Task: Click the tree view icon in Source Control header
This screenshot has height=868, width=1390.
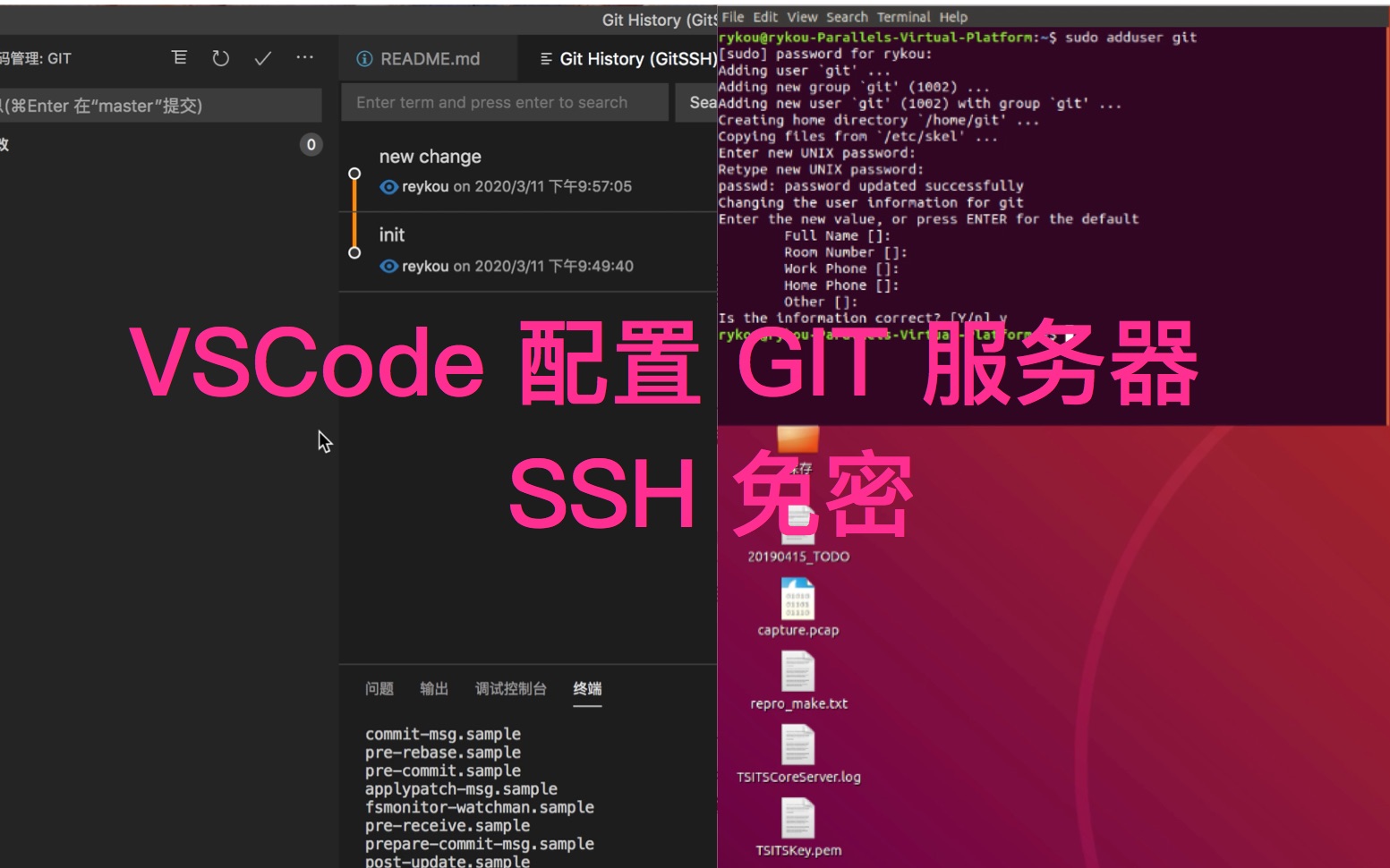Action: click(x=179, y=58)
